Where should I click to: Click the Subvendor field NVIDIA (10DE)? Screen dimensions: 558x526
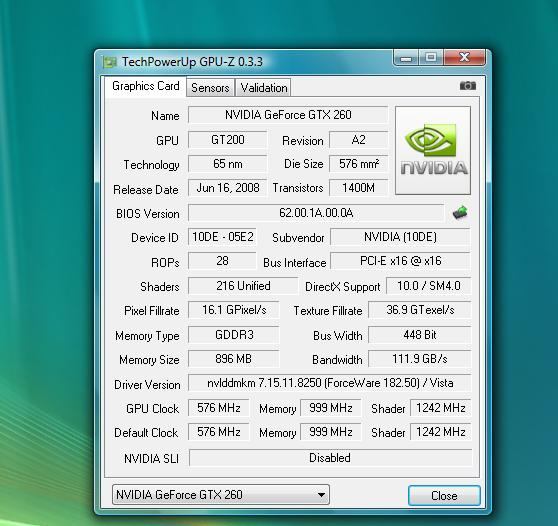pyautogui.click(x=400, y=237)
